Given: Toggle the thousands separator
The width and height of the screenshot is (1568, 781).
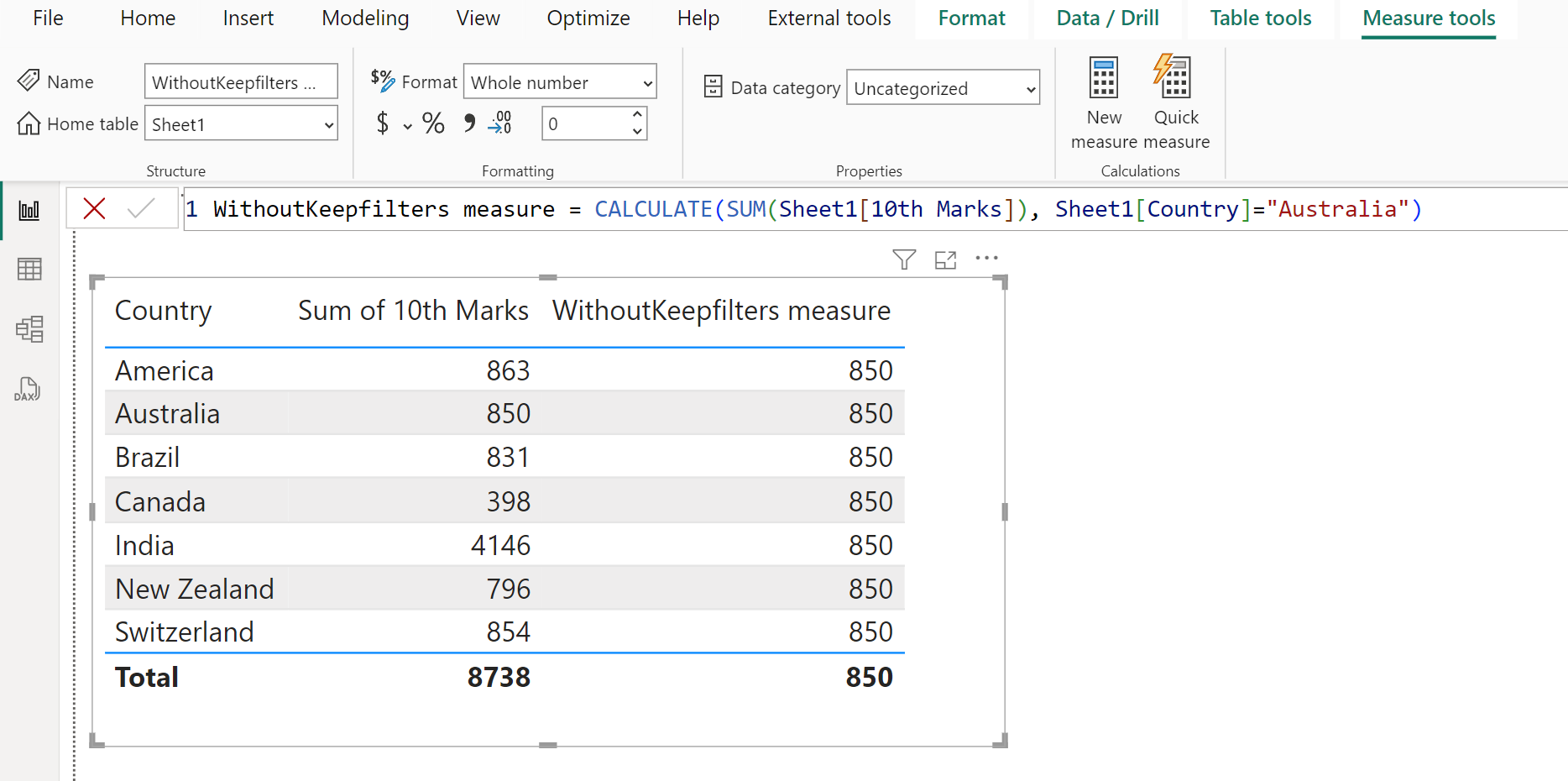Looking at the screenshot, I should (x=469, y=123).
